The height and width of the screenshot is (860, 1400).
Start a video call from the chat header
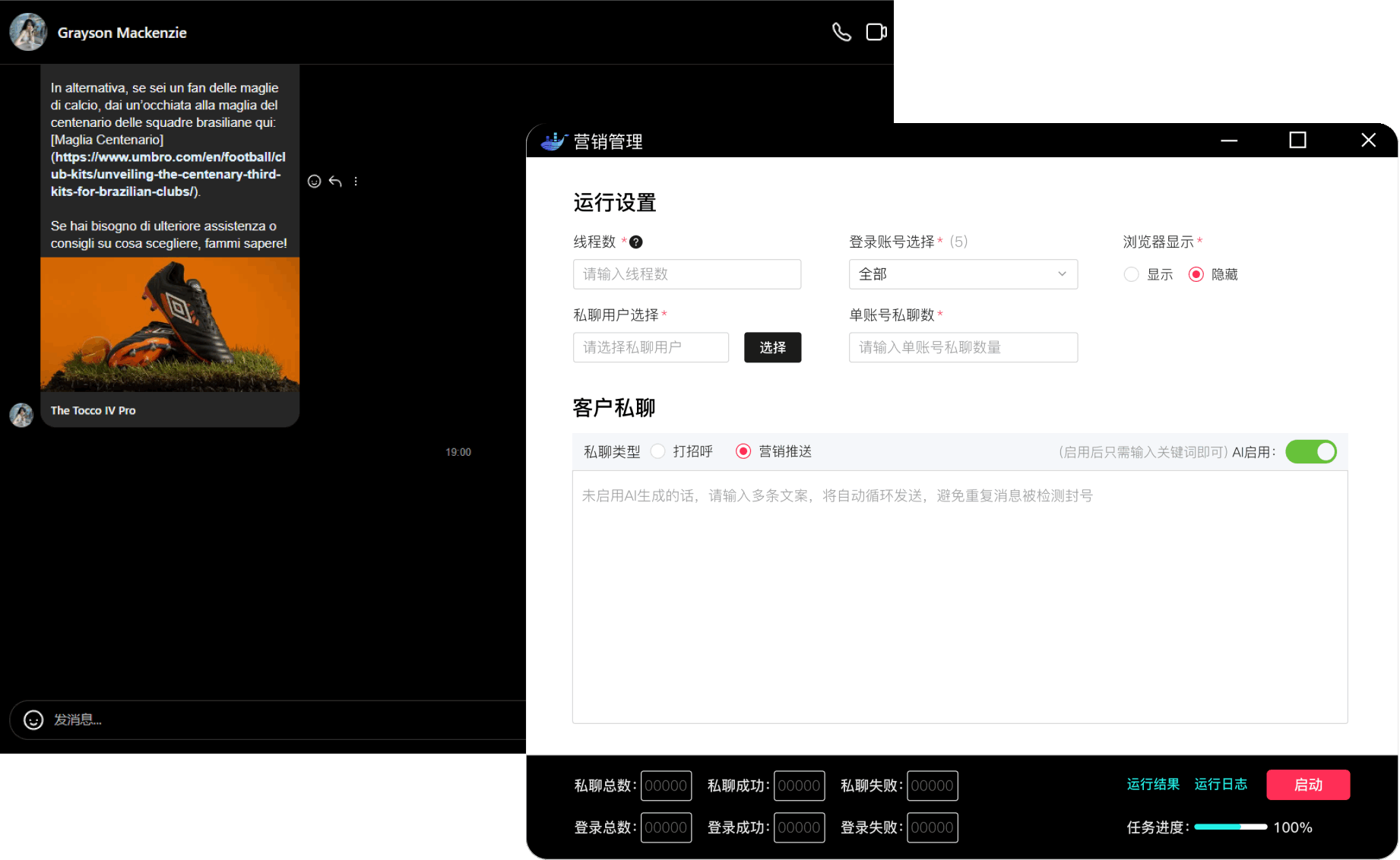pos(876,32)
